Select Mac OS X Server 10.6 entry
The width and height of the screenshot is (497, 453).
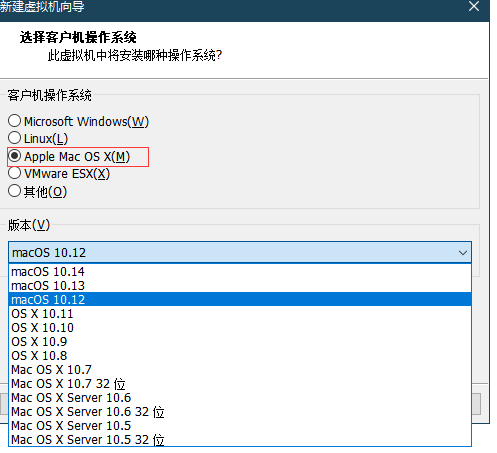click(240, 398)
